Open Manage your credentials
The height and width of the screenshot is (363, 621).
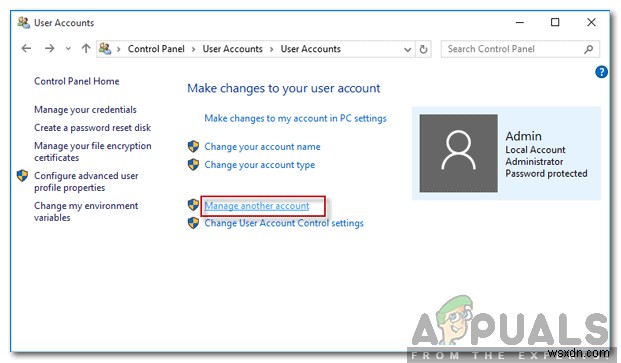pyautogui.click(x=85, y=110)
